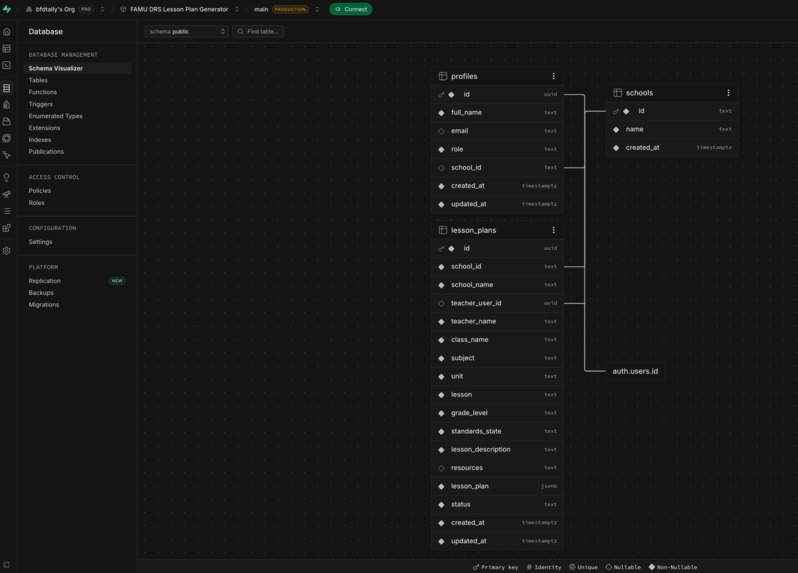Expand the main branch switcher arrows
The width and height of the screenshot is (798, 573).
tap(317, 9)
